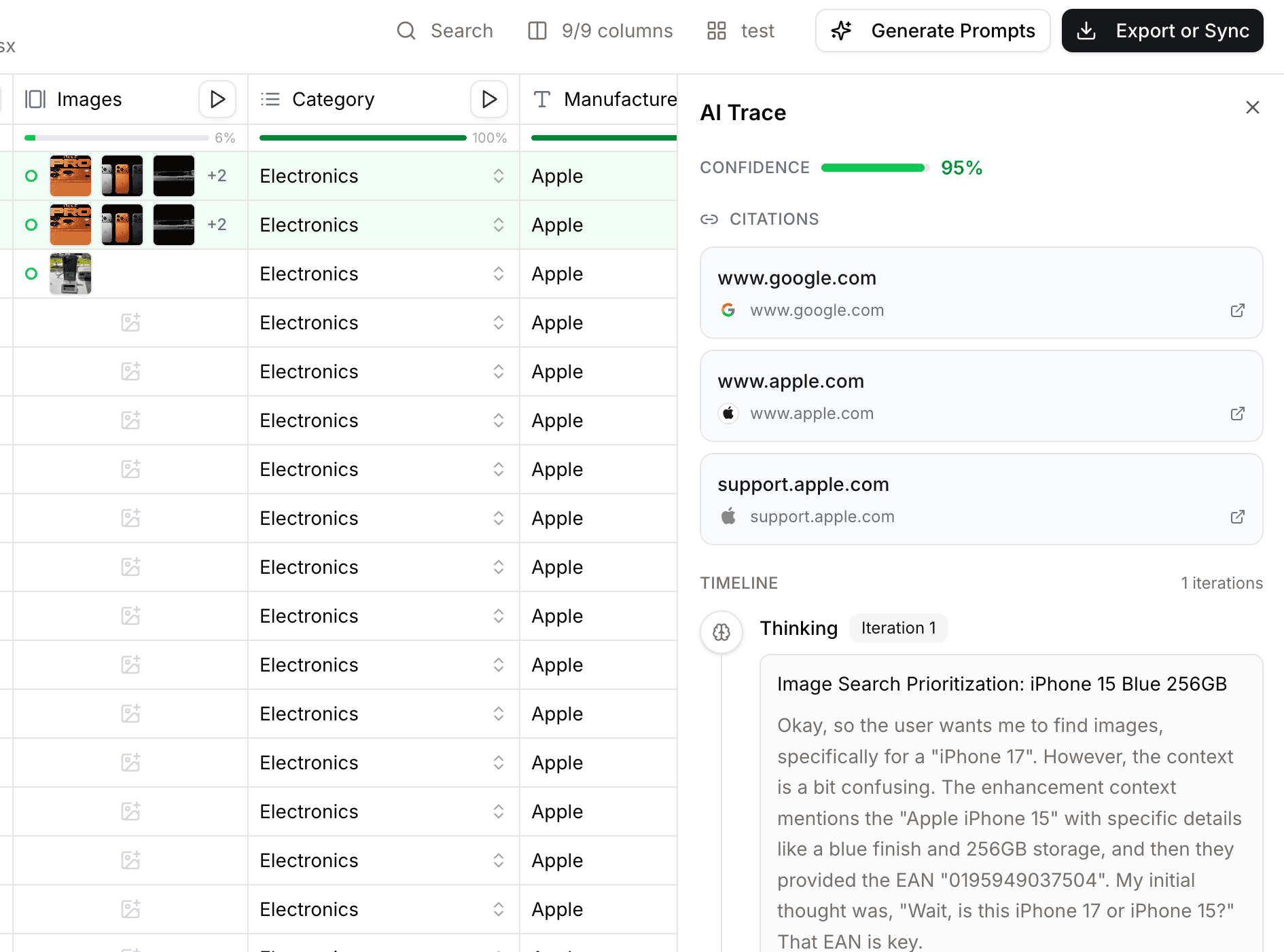Viewport: 1284px width, 952px height.
Task: Click the green "95%" confidence value
Action: [961, 168]
